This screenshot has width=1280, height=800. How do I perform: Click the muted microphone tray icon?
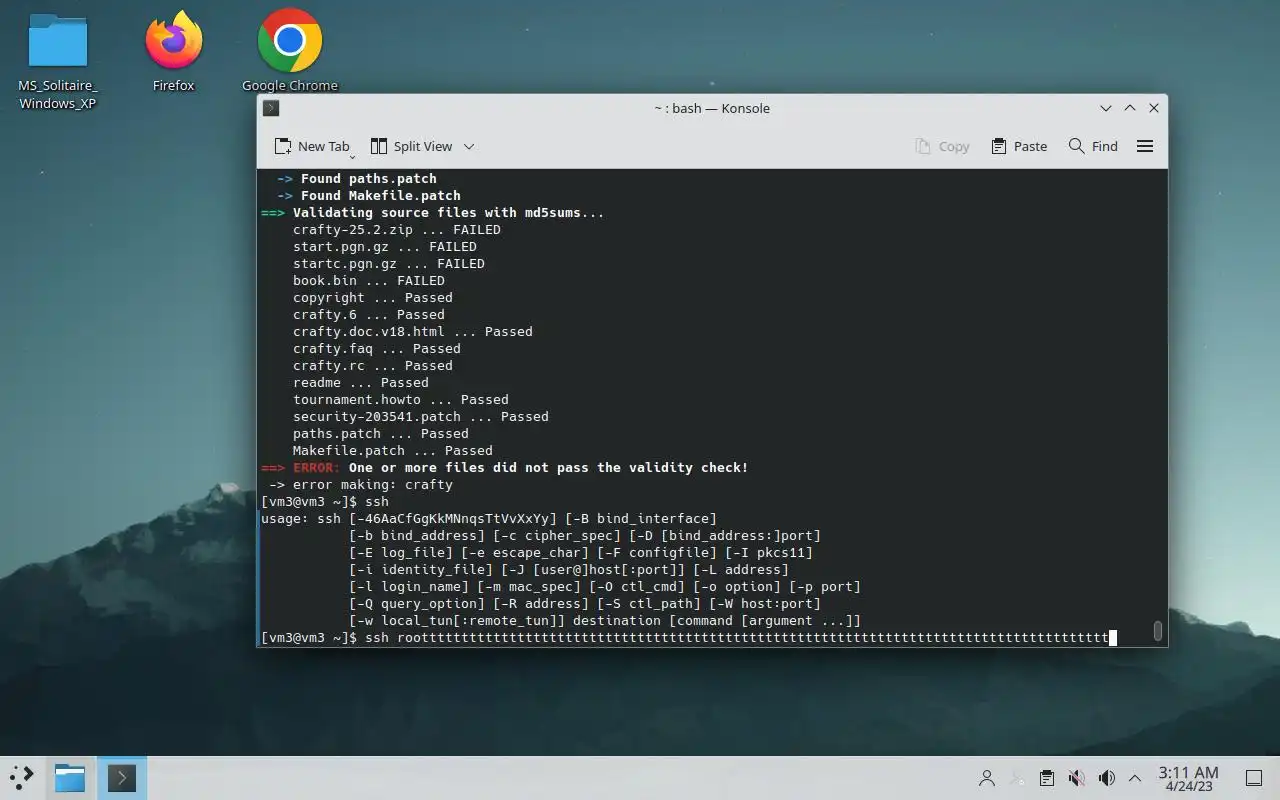[1076, 778]
